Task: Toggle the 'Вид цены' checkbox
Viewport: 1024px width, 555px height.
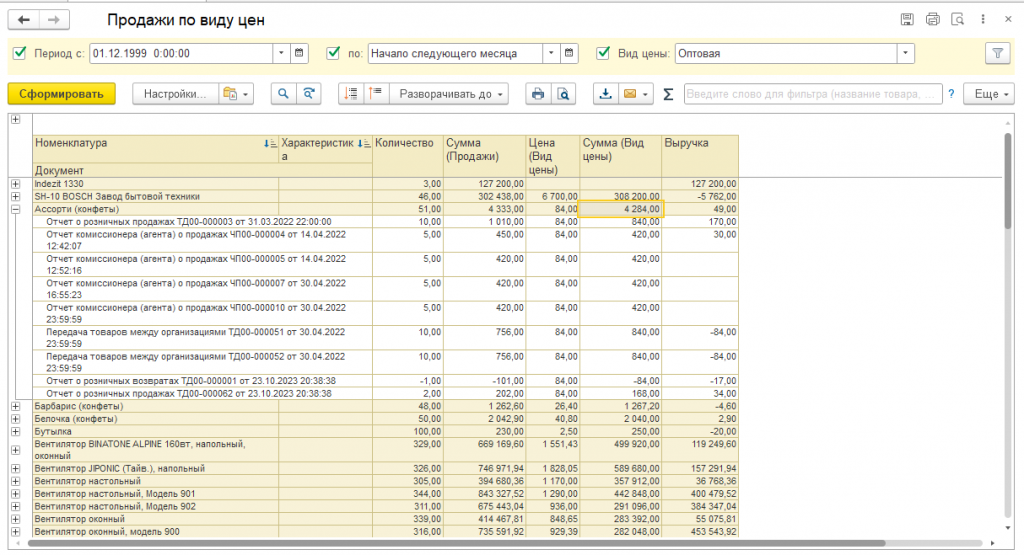Action: click(603, 53)
